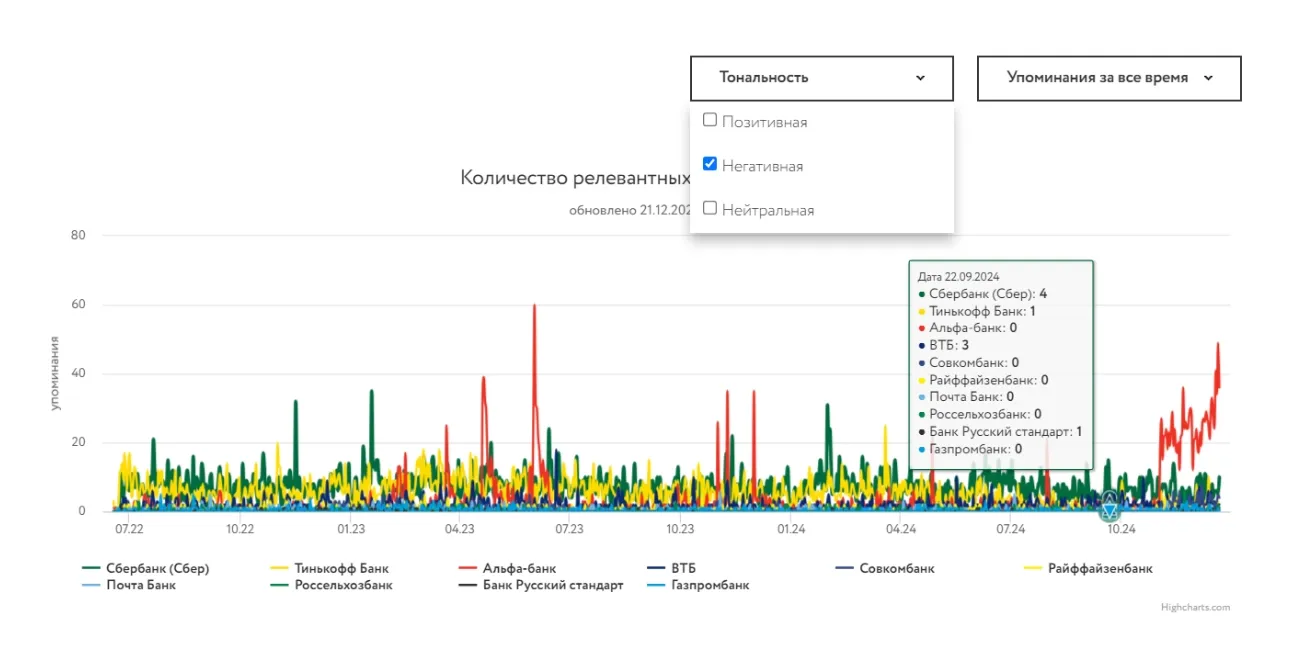Toggle Газпромбанк series in legend
The height and width of the screenshot is (654, 1293).
pyautogui.click(x=698, y=585)
